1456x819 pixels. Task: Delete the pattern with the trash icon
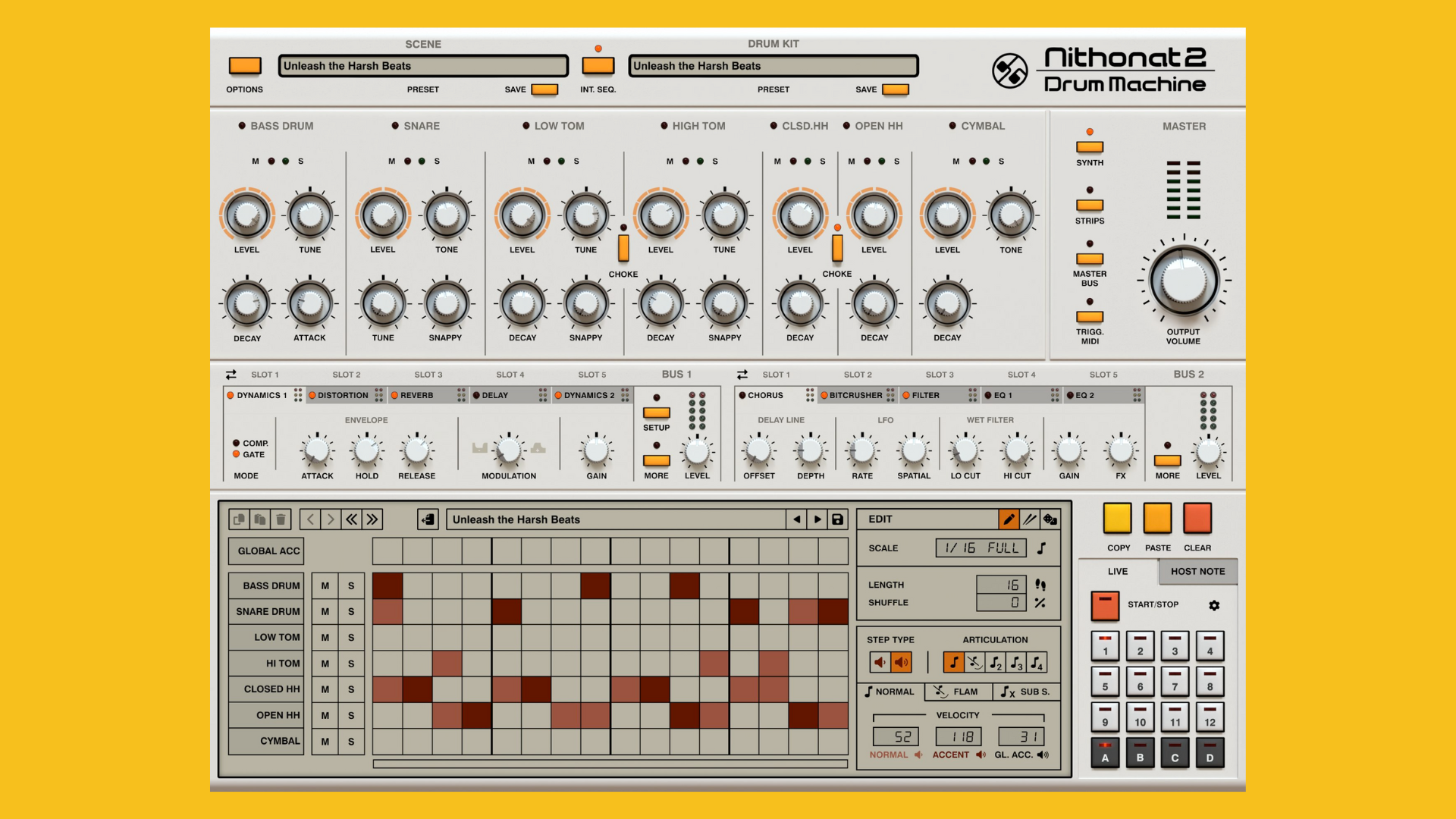[281, 519]
